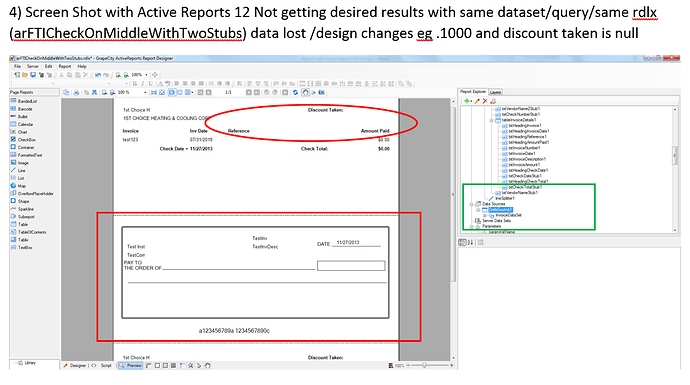
Task: Click the green Add icon in Report Explorer
Action: click(x=468, y=101)
